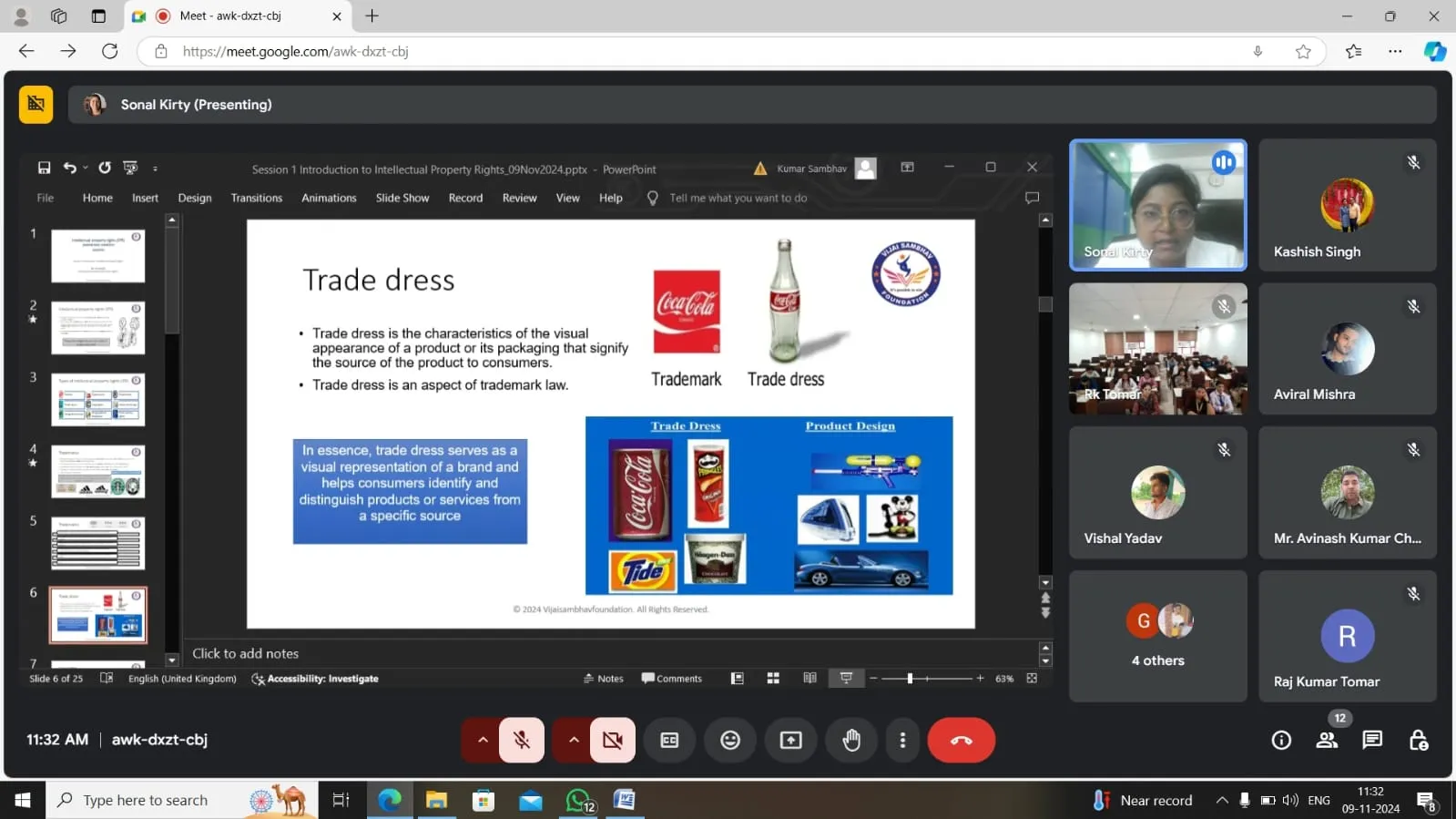
Task: Show the people list in Meet
Action: tap(1327, 740)
